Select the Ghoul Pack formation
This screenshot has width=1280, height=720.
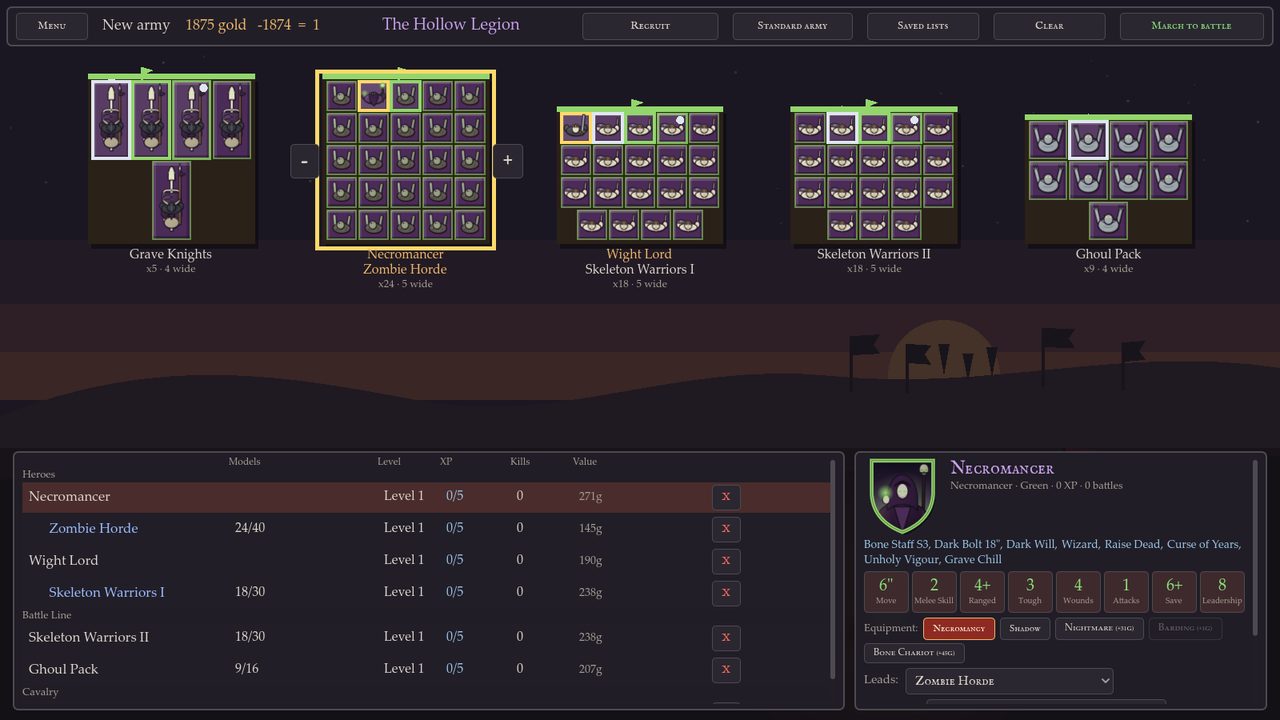click(1108, 180)
